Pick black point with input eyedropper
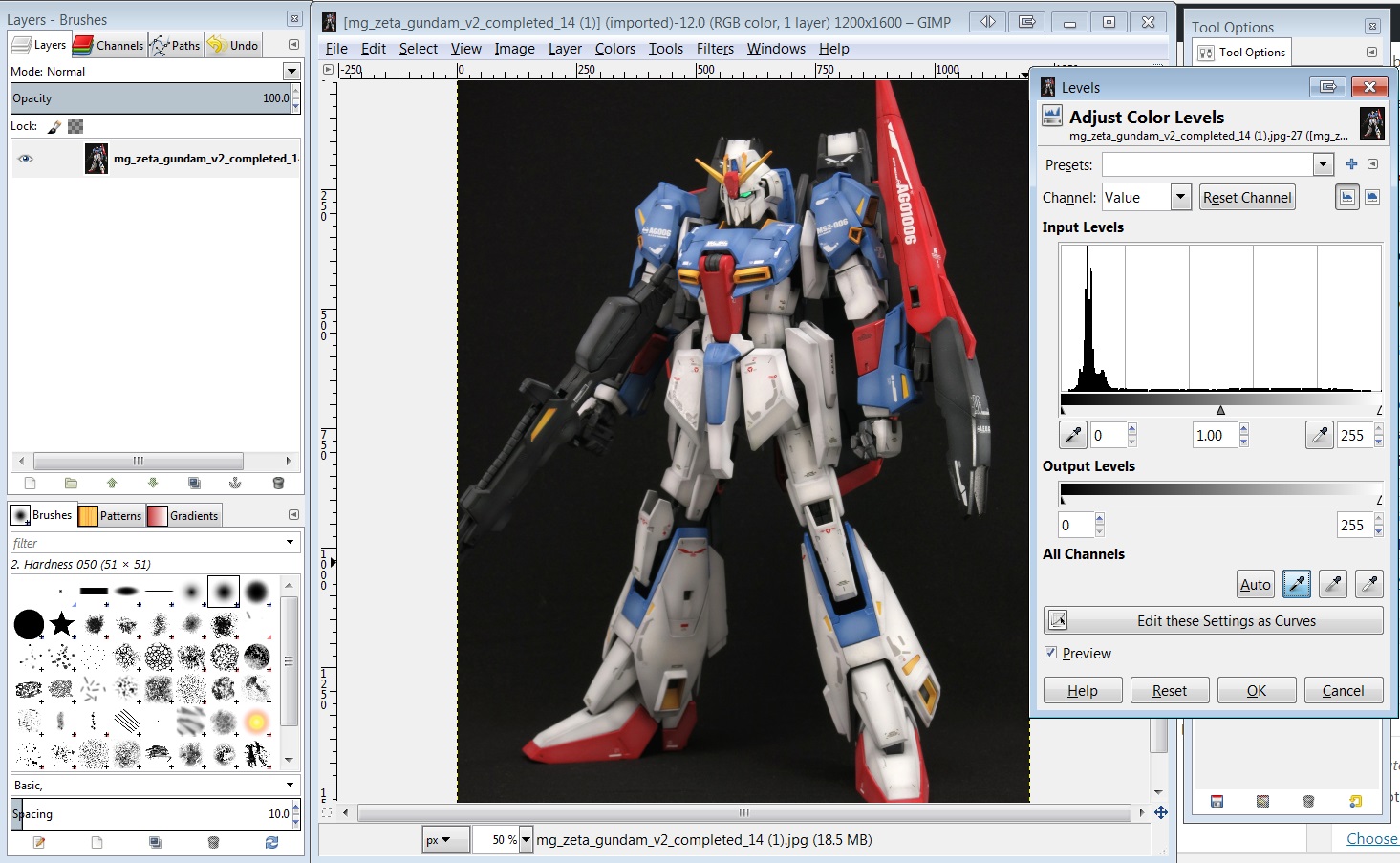The image size is (1400, 863). click(x=1073, y=435)
